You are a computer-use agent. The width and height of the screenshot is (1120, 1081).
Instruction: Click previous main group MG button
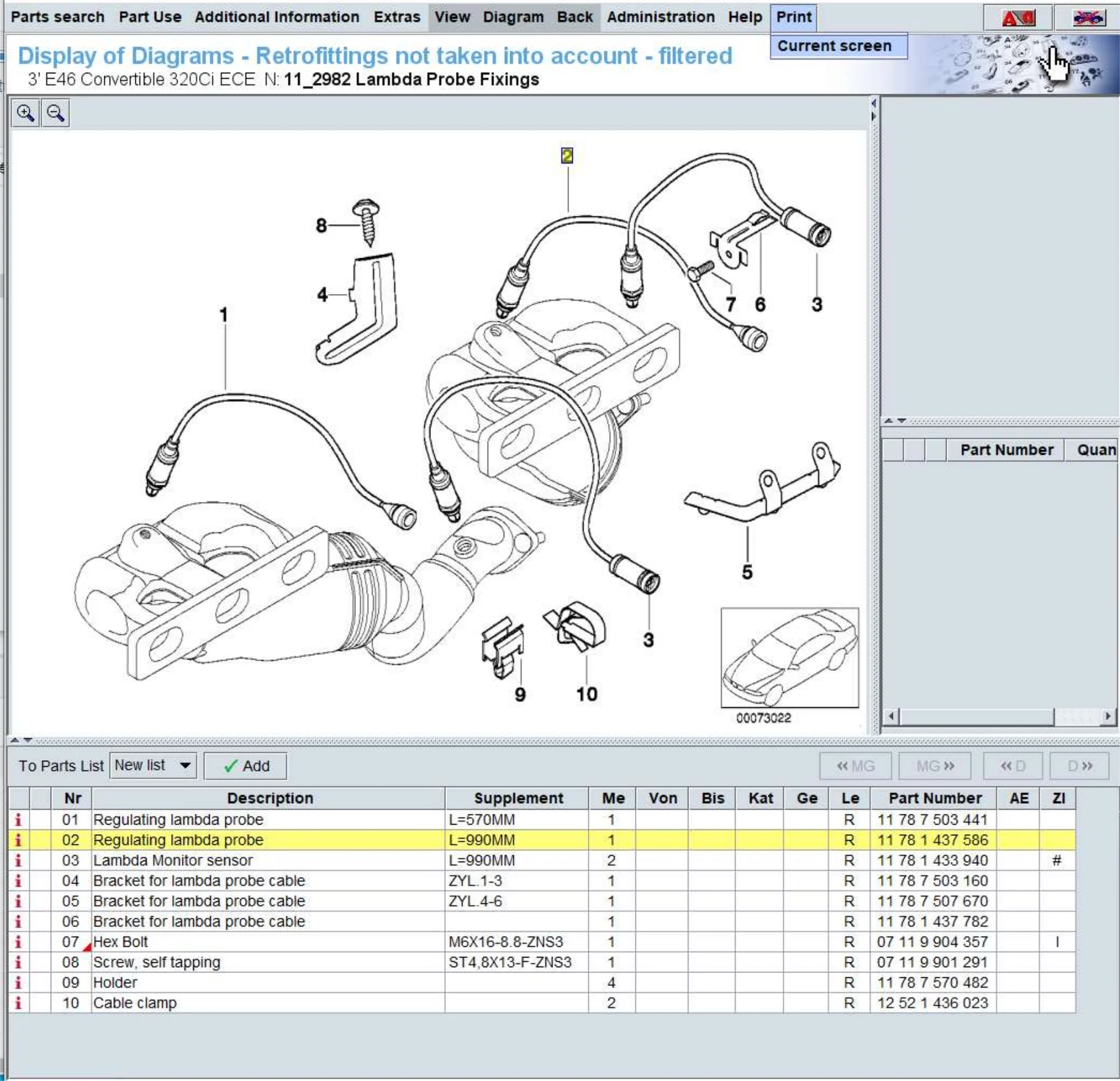coord(855,766)
